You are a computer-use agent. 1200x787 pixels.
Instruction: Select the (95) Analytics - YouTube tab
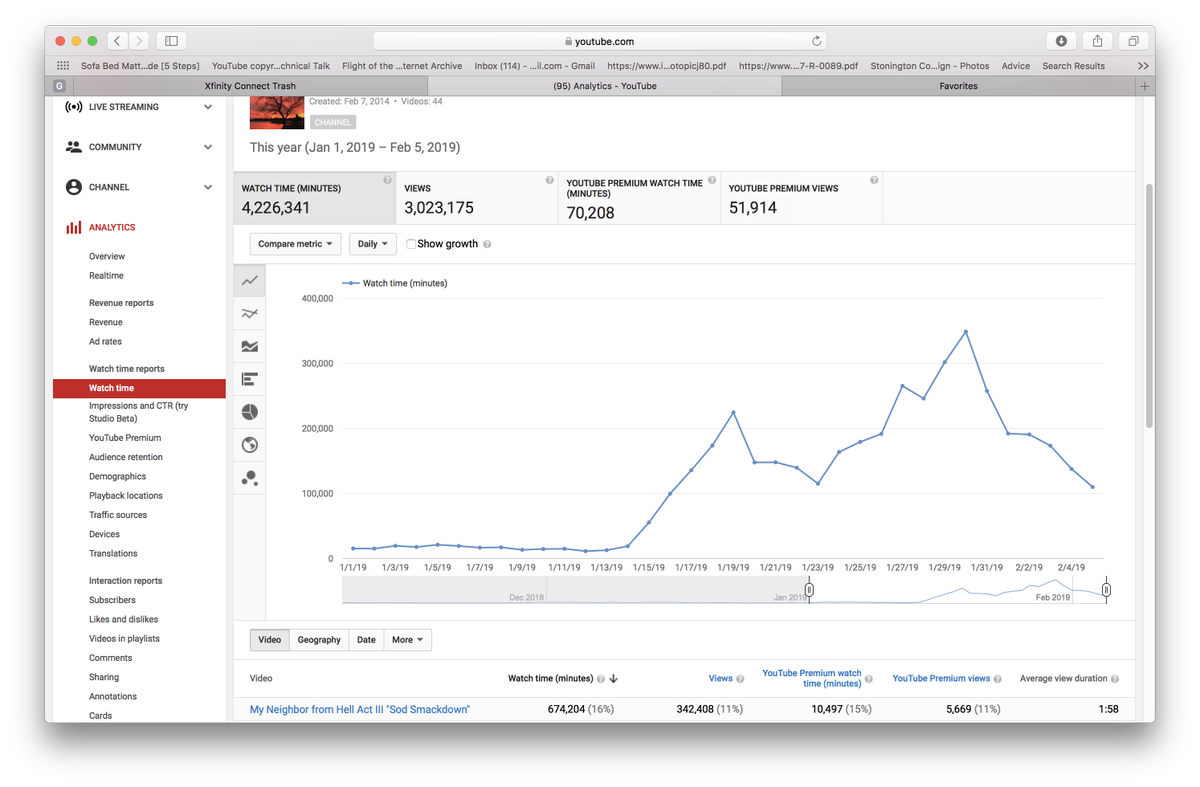[x=605, y=86]
